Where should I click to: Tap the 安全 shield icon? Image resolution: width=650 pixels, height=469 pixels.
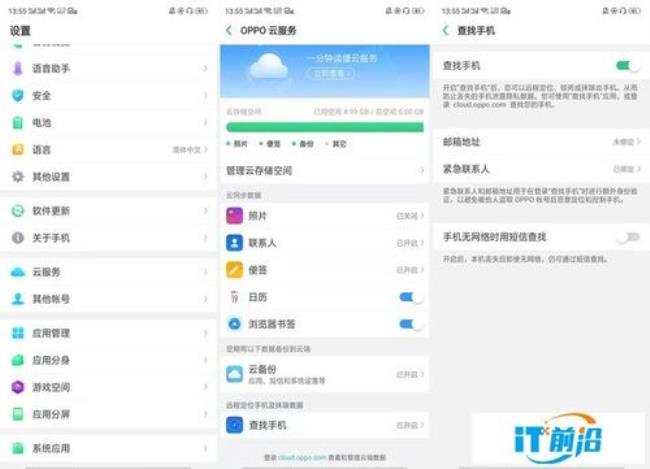(x=18, y=95)
